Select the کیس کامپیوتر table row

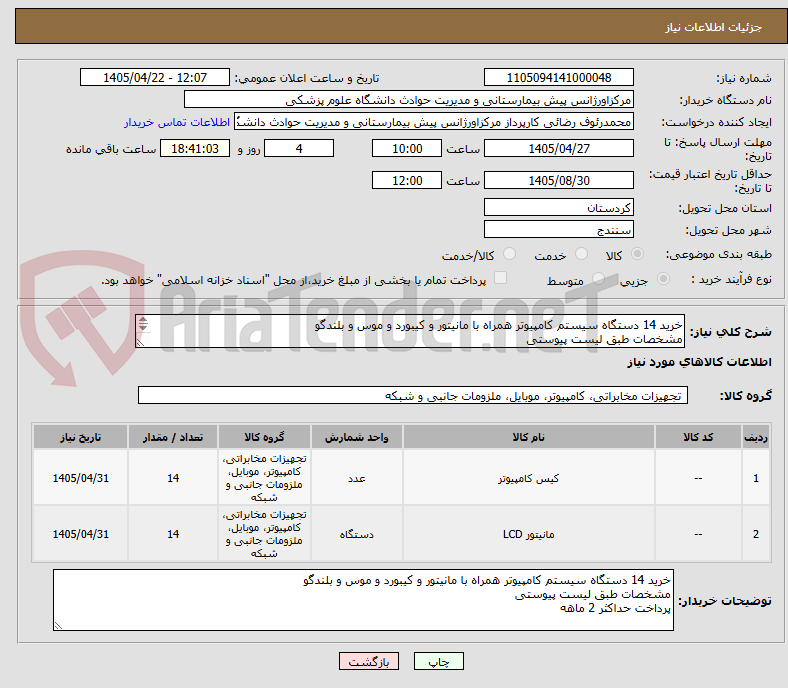coord(401,477)
